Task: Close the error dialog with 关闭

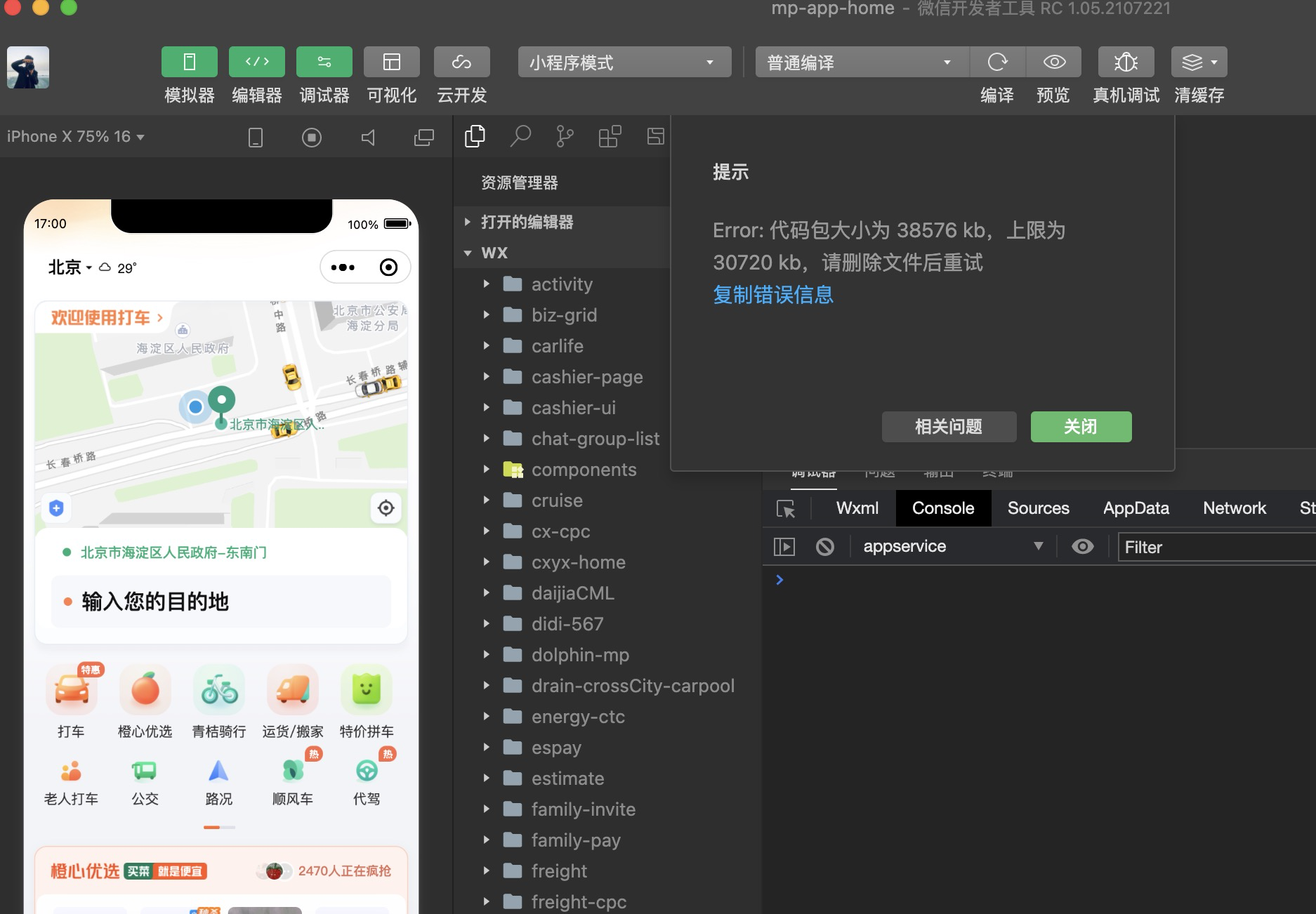Action: click(x=1081, y=427)
